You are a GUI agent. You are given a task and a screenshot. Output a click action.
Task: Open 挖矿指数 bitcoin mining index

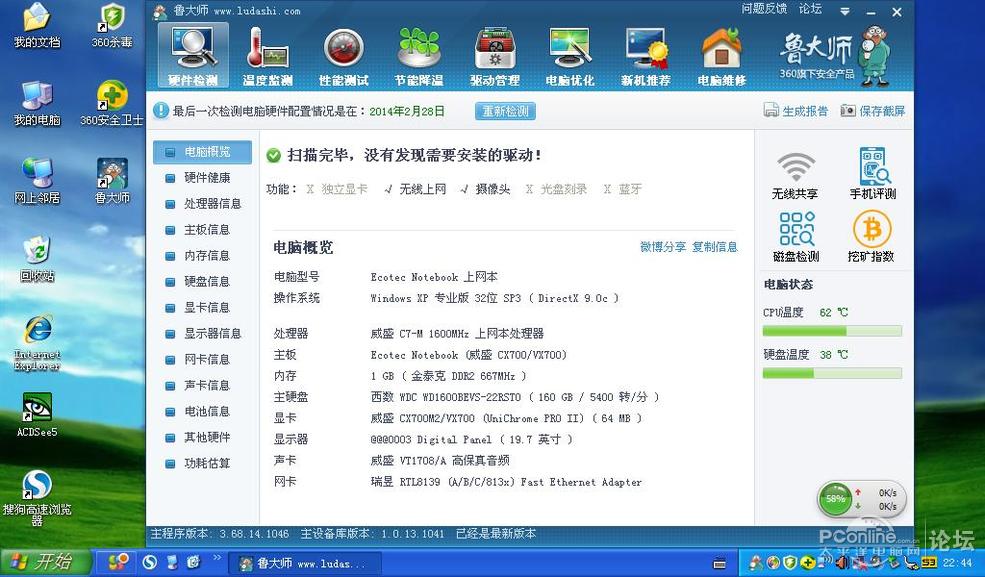871,236
